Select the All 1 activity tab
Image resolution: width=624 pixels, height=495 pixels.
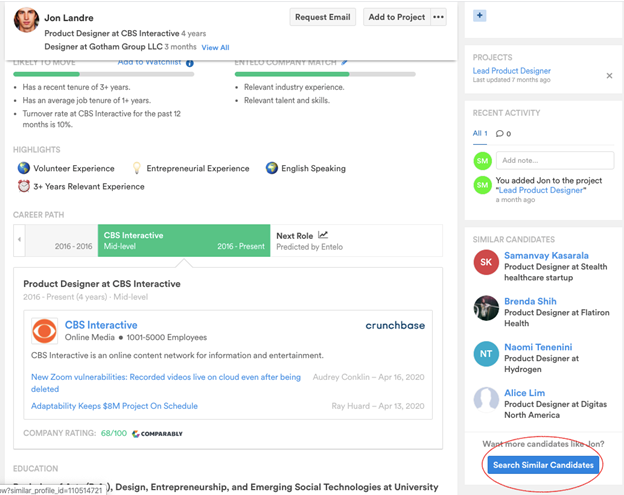click(480, 133)
